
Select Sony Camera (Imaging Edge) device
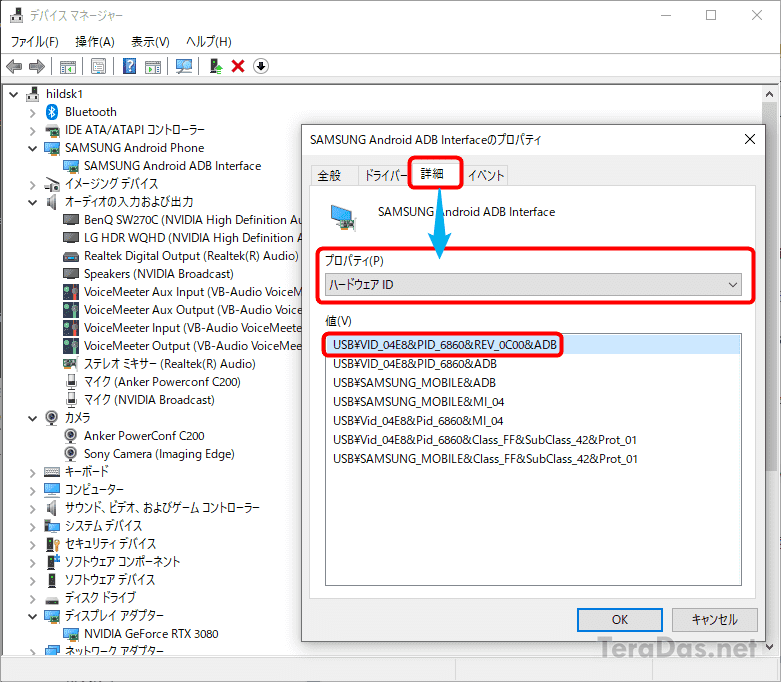tap(159, 454)
